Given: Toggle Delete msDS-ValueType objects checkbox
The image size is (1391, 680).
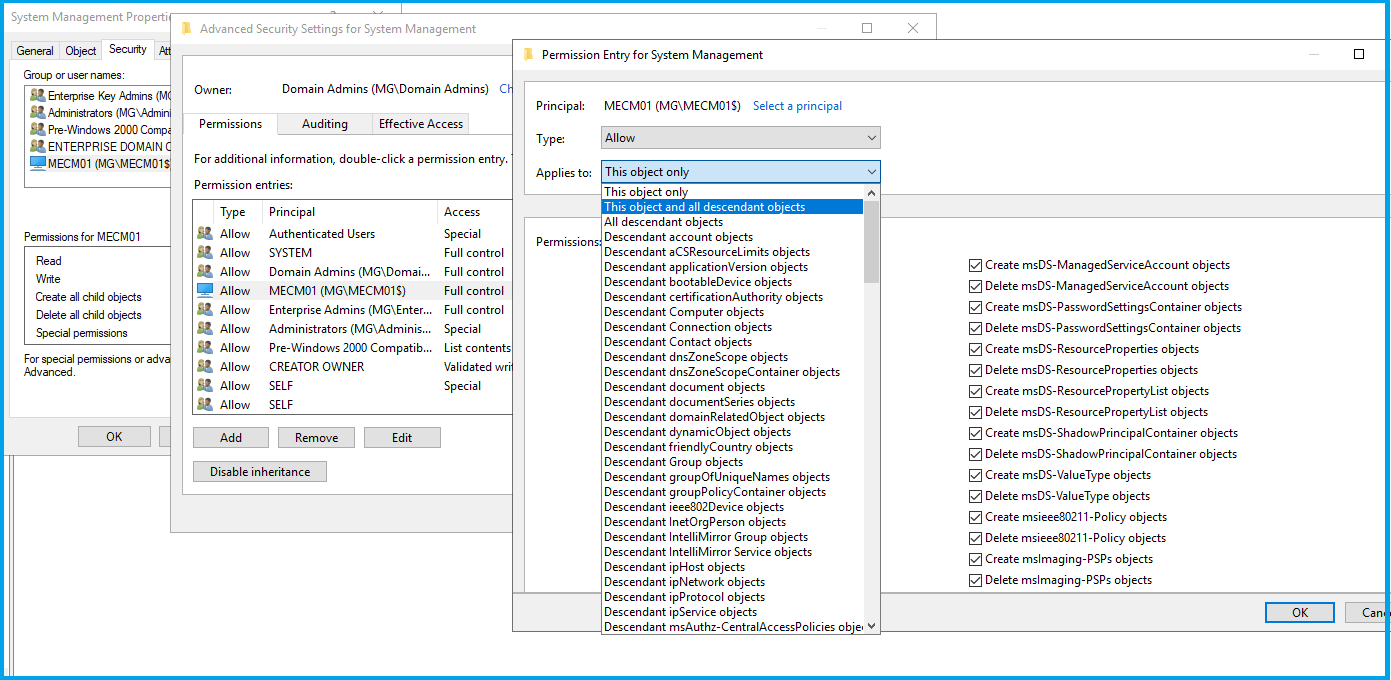Looking at the screenshot, I should (x=975, y=496).
